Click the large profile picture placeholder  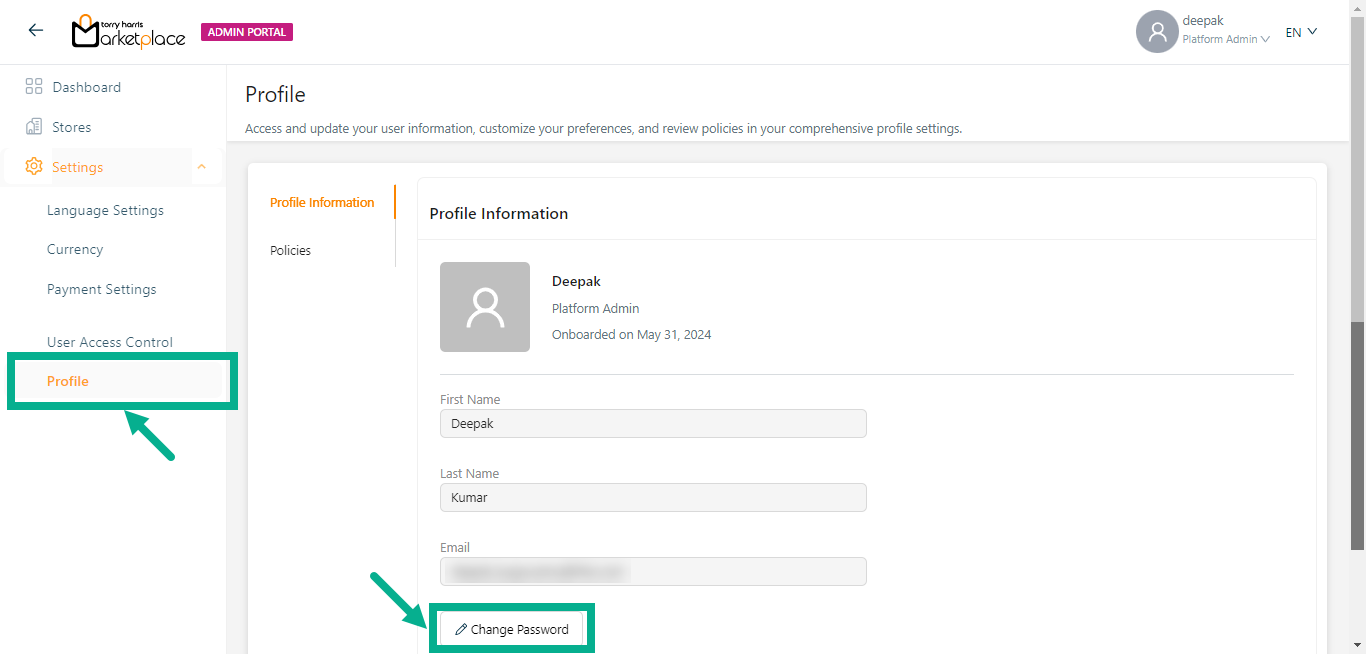pyautogui.click(x=485, y=307)
